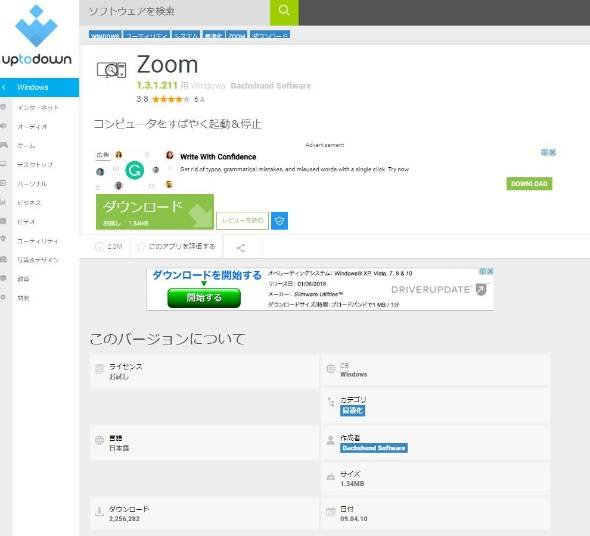The image size is (590, 536).
Task: Click the share icon
Action: coord(241,248)
